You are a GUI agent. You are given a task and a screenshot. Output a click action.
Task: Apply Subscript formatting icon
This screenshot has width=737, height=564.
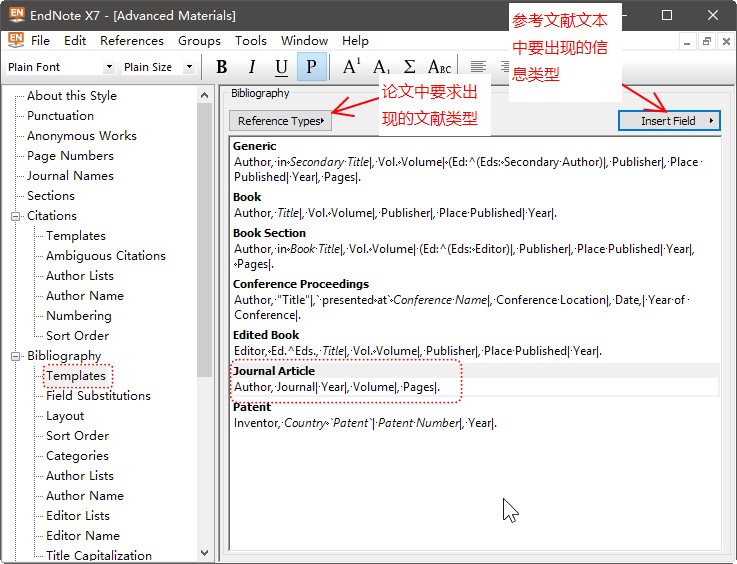[381, 67]
